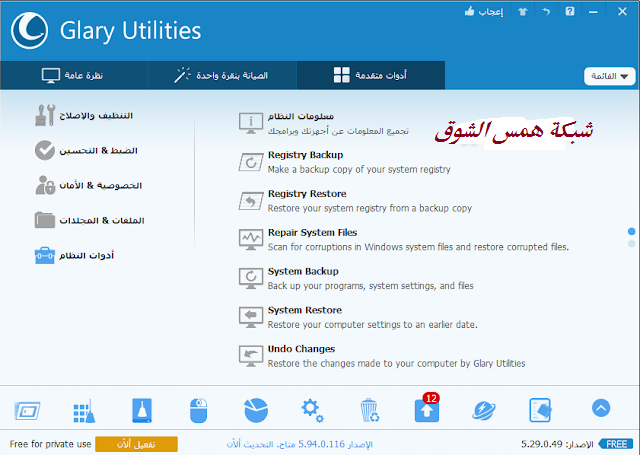The image size is (640, 455).
Task: Click the planet browser assistant icon
Action: [484, 411]
